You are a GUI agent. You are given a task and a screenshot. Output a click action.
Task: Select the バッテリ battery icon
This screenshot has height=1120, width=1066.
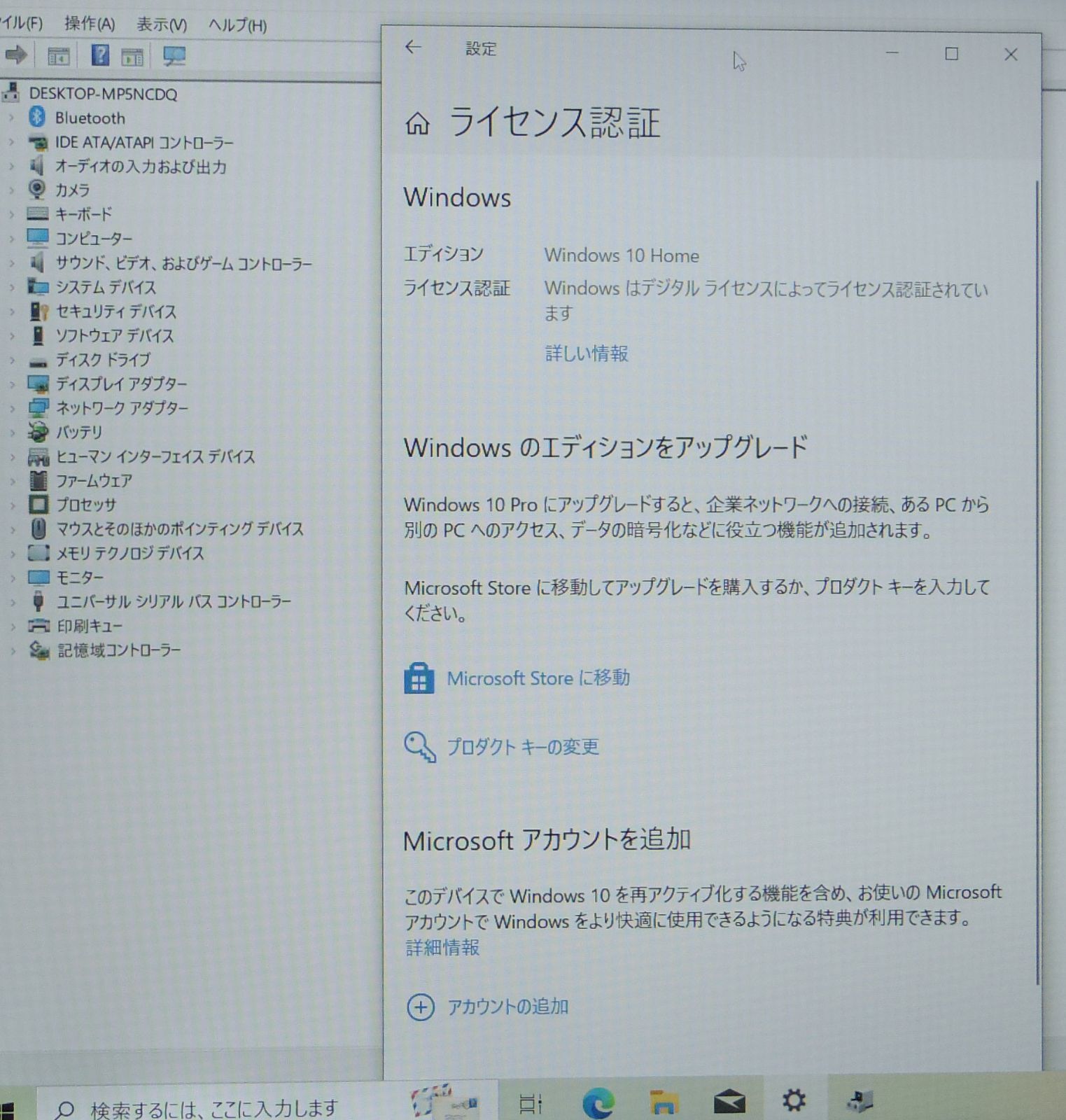click(x=38, y=431)
